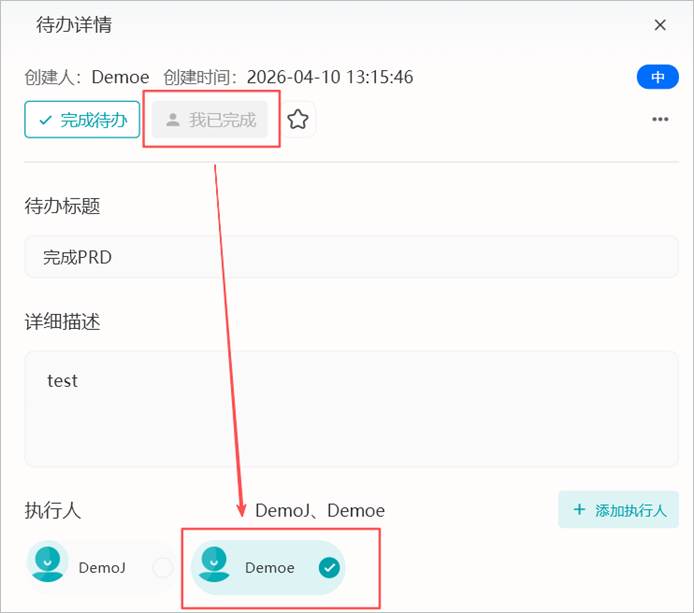Click the test description text area
This screenshot has height=613, width=694.
[x=351, y=409]
